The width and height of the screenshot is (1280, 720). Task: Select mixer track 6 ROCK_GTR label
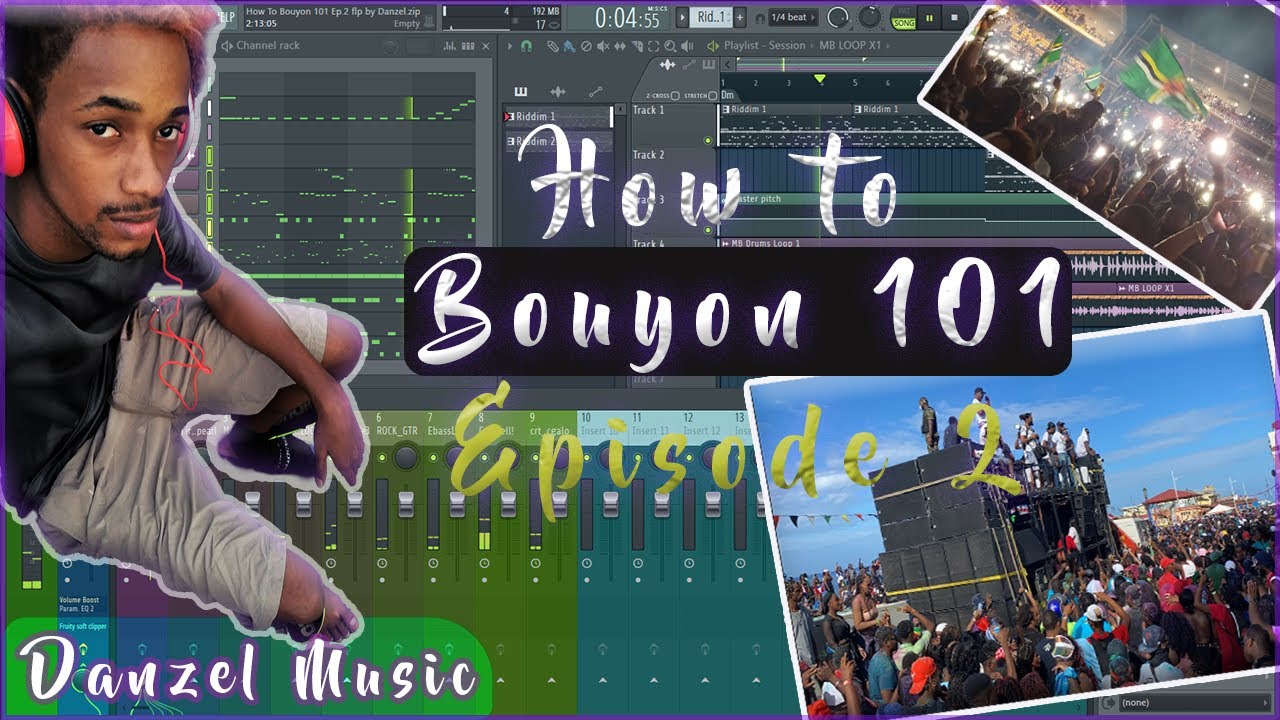397,430
